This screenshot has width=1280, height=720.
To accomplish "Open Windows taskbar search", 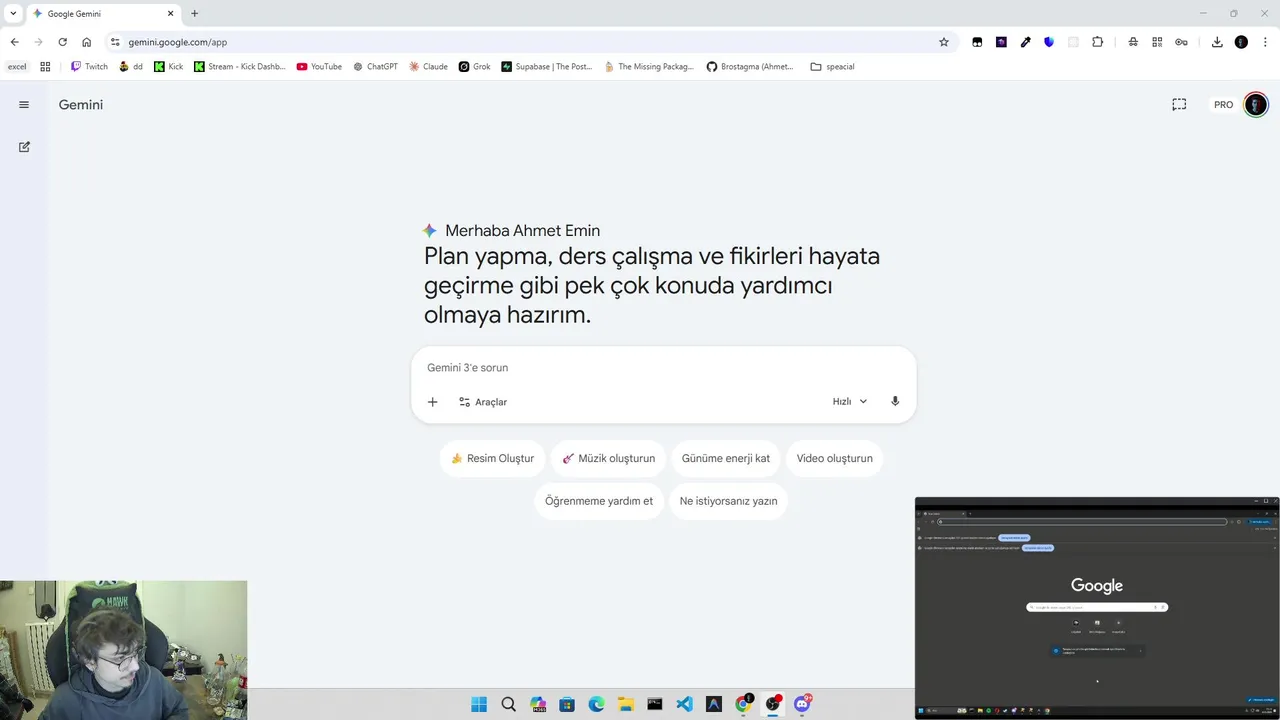I will point(508,704).
